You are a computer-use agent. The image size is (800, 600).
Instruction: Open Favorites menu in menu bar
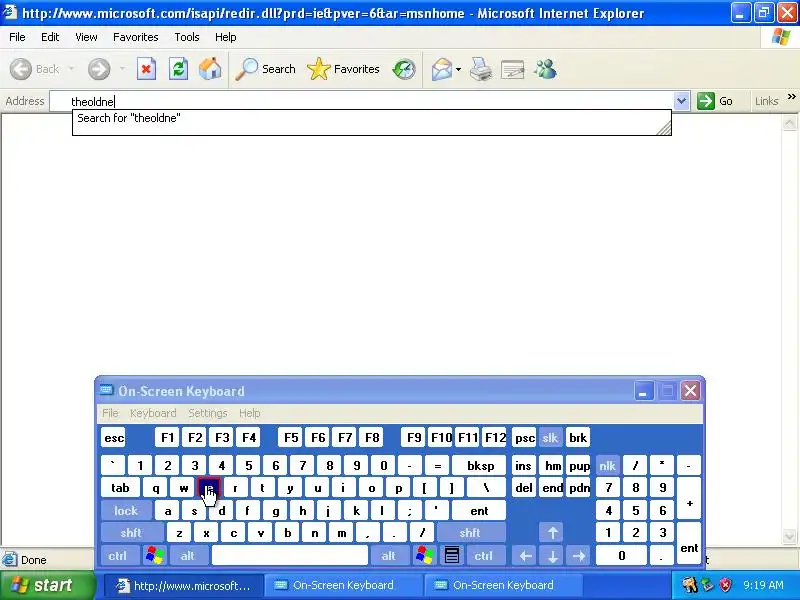pos(136,37)
